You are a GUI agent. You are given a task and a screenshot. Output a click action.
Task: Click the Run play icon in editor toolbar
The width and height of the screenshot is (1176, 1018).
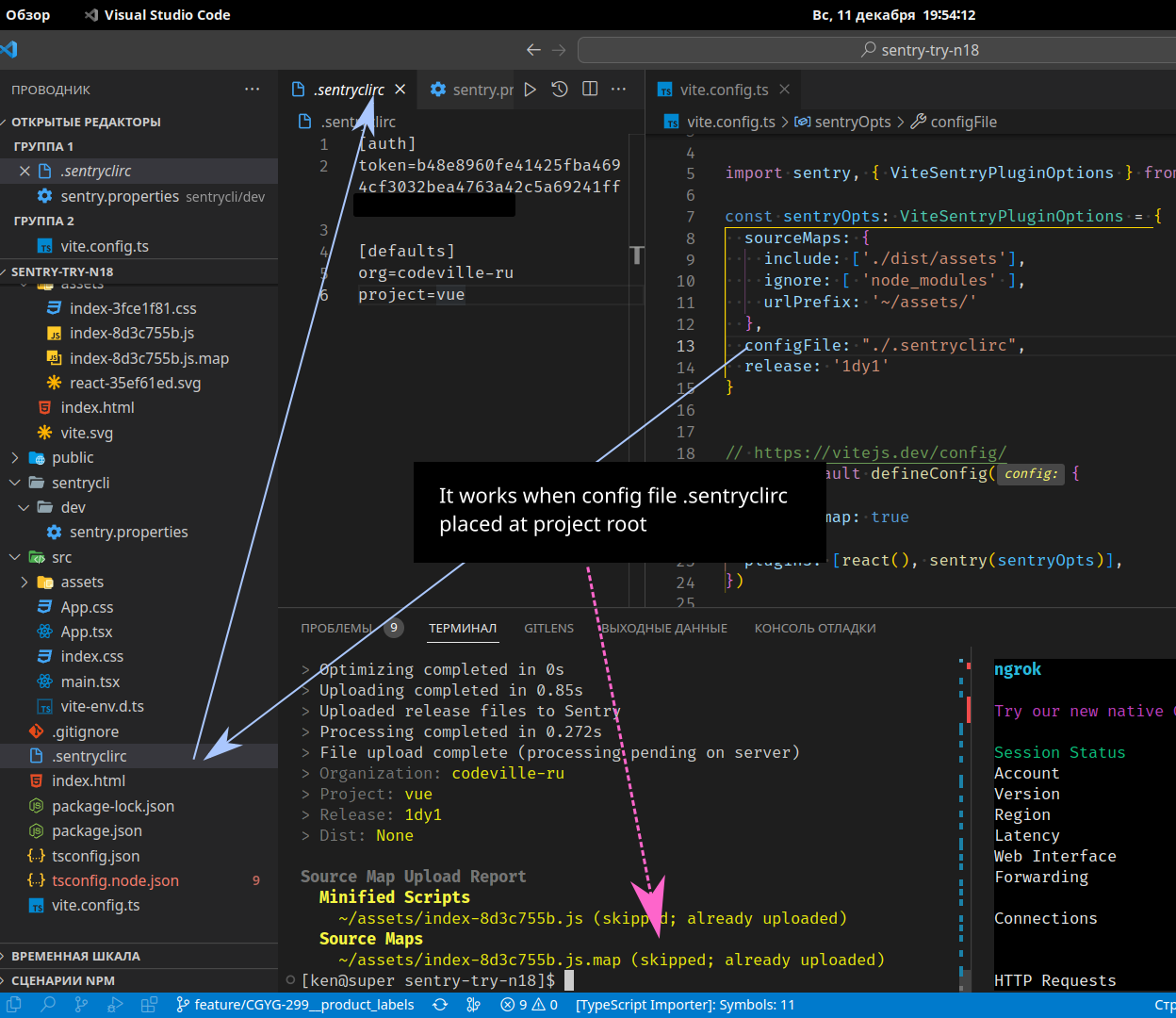(531, 90)
